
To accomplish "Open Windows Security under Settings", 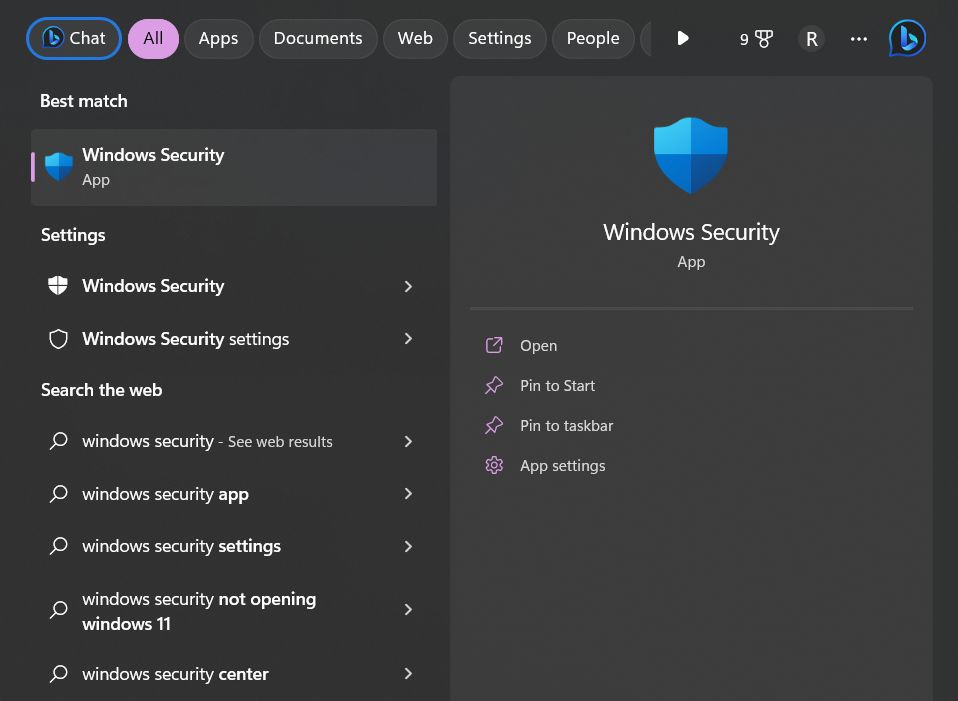I will (234, 286).
